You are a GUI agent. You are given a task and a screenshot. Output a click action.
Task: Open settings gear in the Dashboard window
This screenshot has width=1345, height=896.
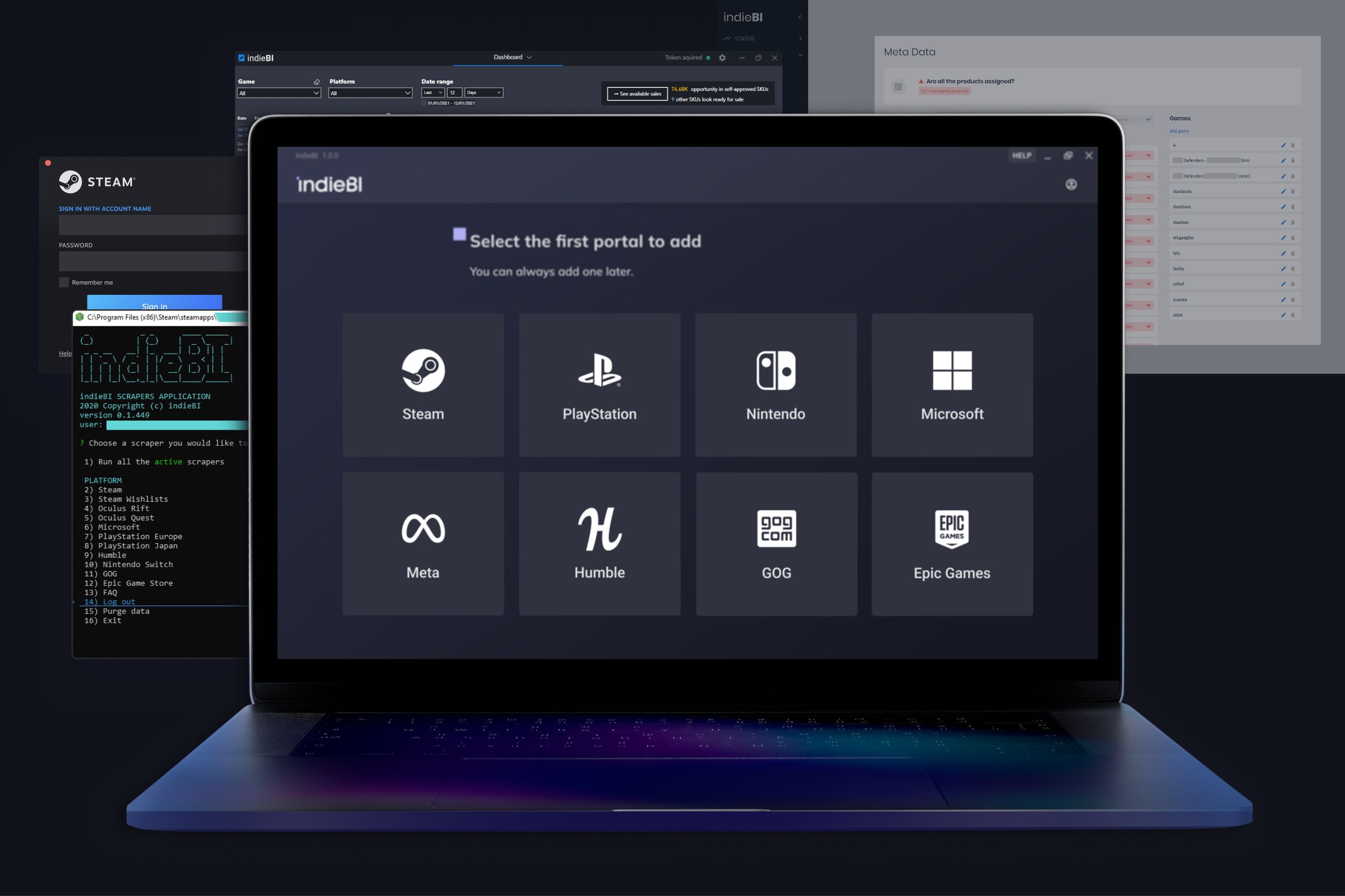pos(722,58)
